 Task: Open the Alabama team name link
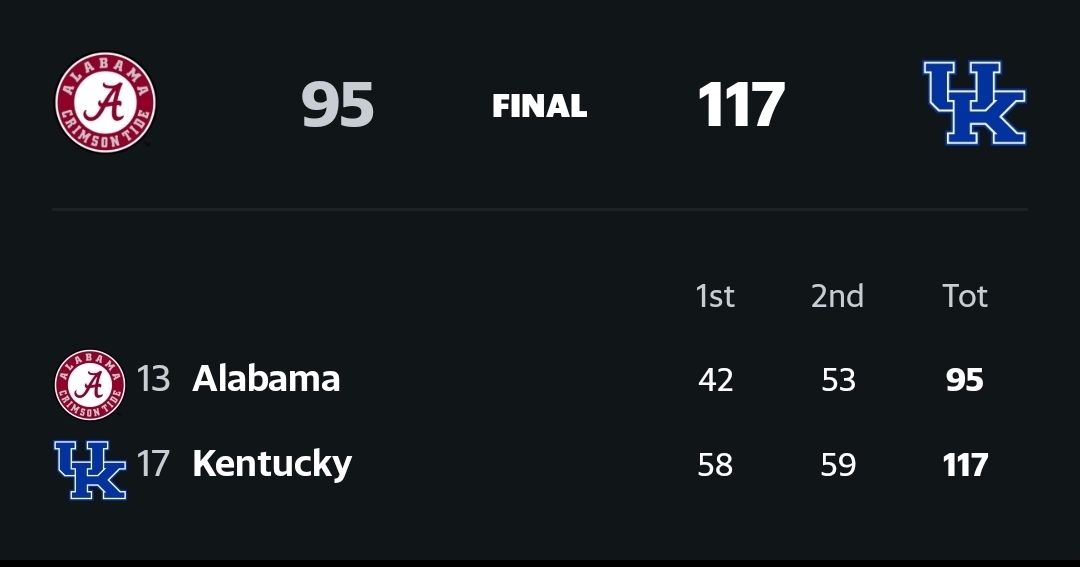pos(266,379)
